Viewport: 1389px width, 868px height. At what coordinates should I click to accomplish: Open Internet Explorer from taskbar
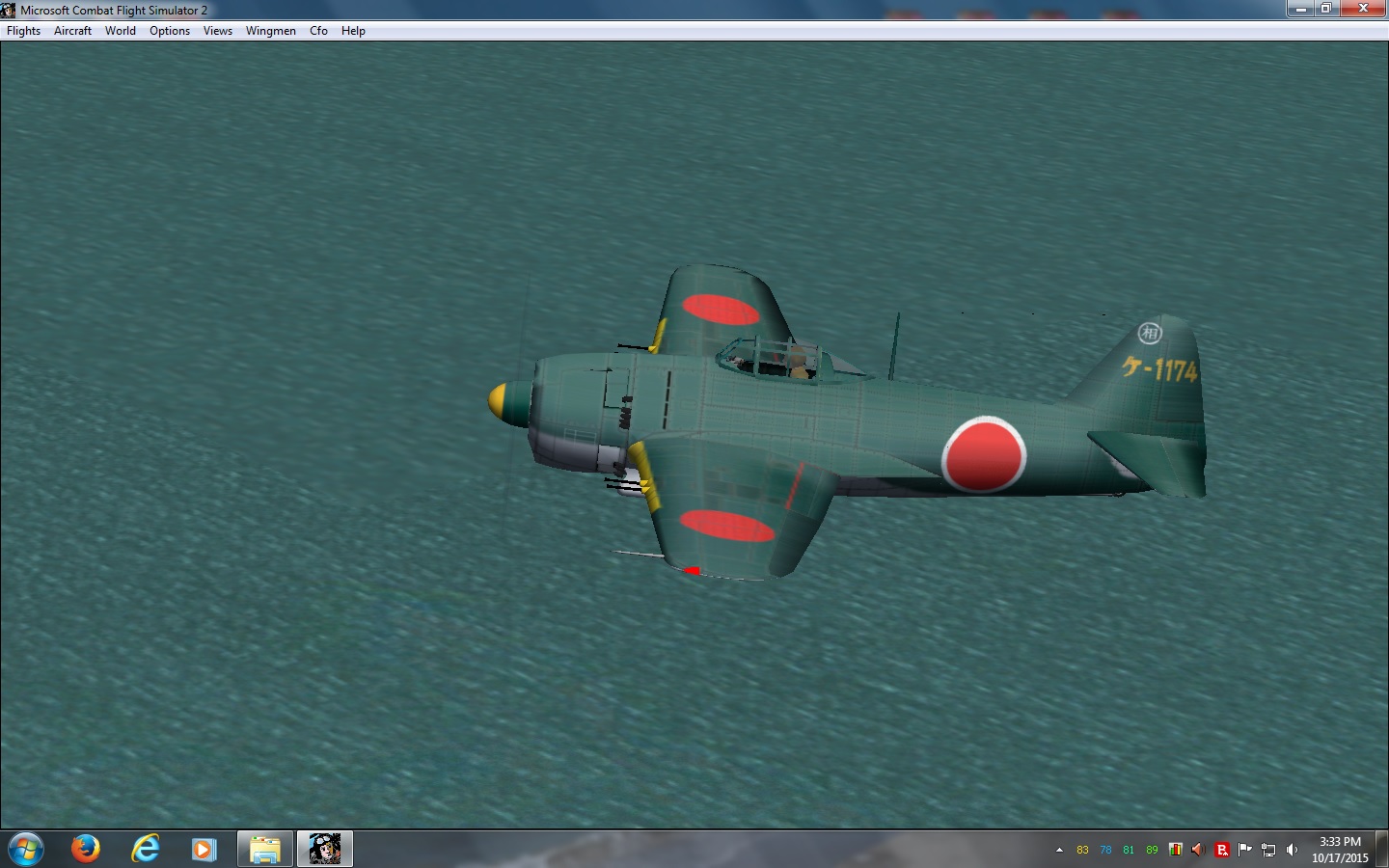point(146,849)
